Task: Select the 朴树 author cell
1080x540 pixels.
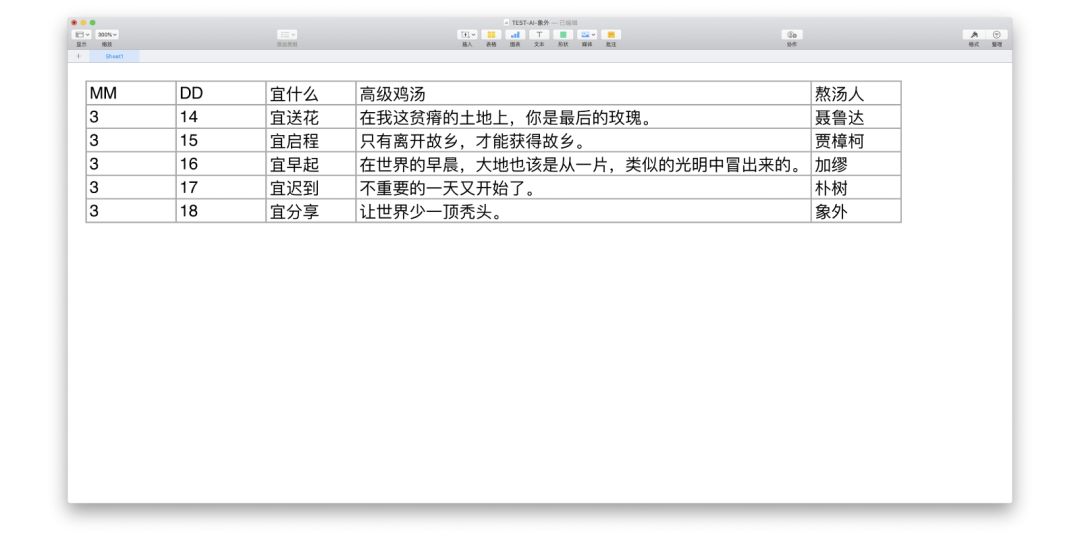Action: (856, 187)
